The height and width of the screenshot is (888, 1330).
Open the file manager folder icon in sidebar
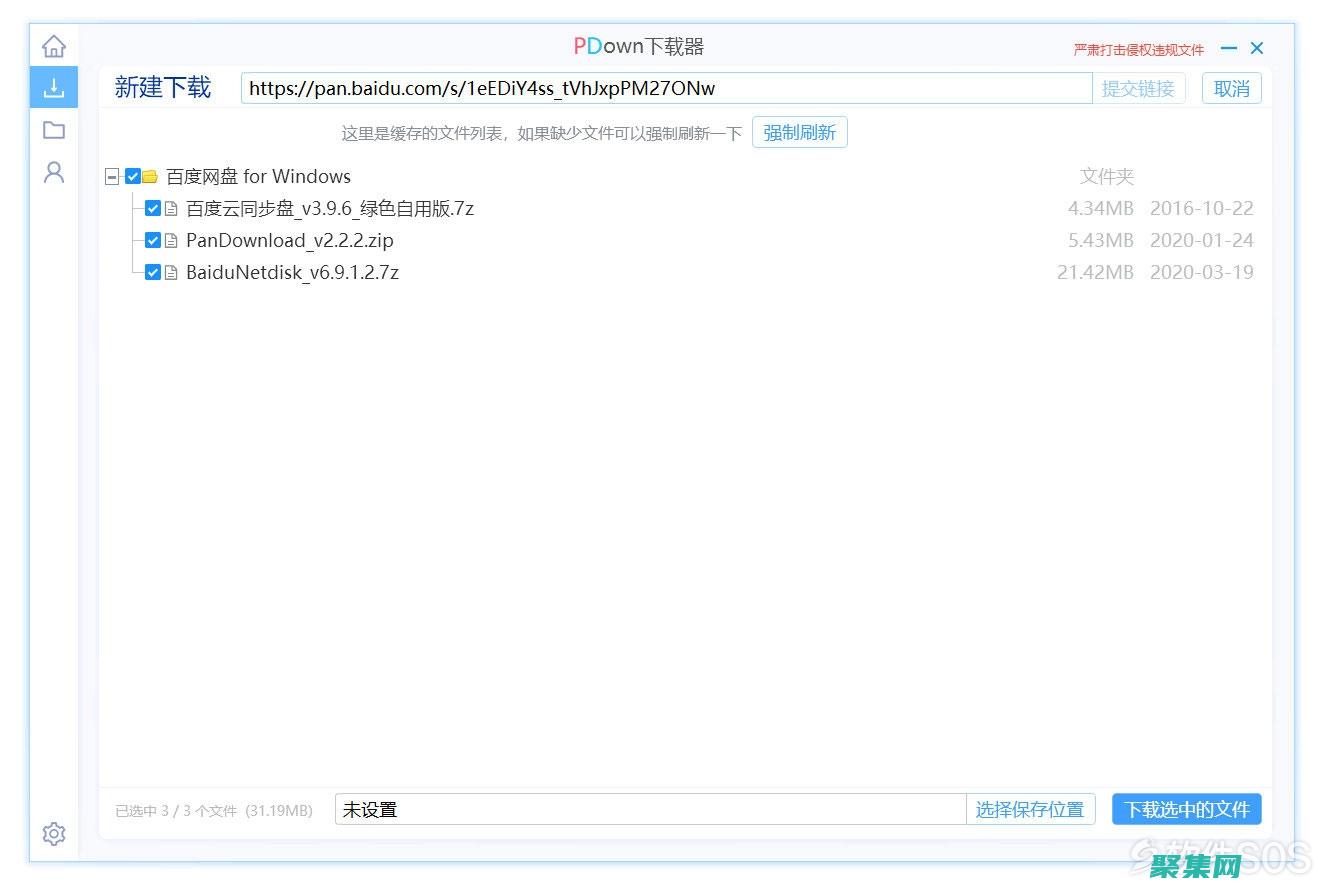click(x=53, y=129)
